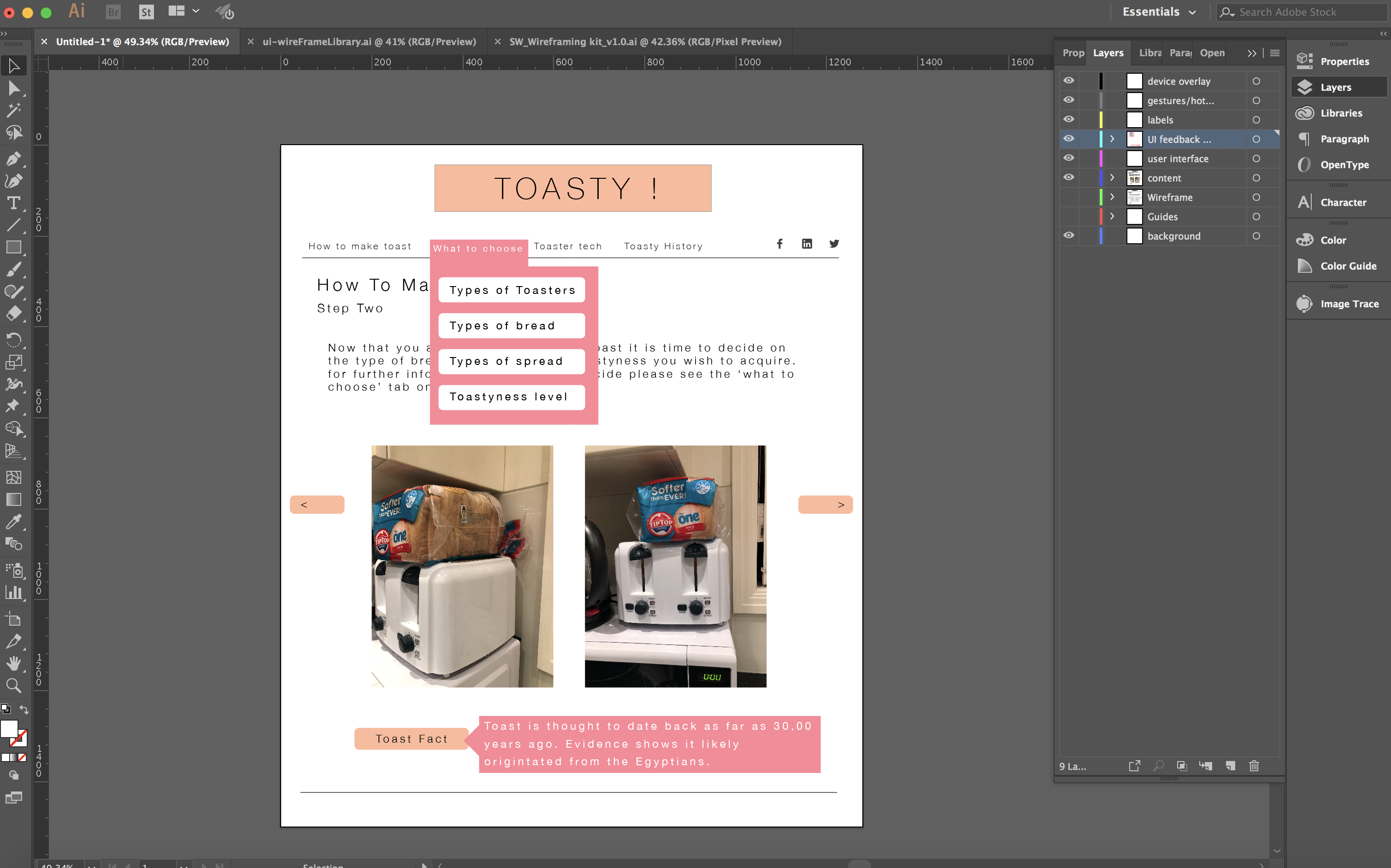
Task: Select the Magic Wand tool
Action: pyautogui.click(x=14, y=110)
